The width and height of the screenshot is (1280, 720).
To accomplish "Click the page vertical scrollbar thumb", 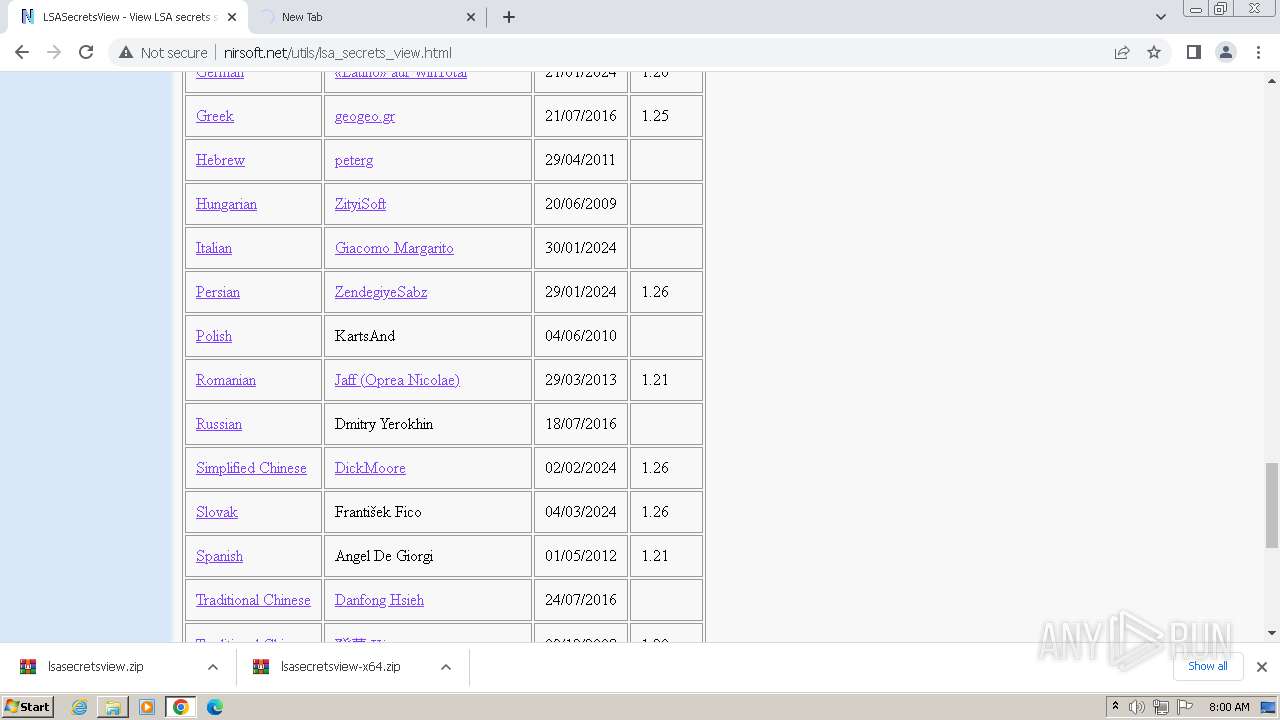I will pyautogui.click(x=1272, y=505).
